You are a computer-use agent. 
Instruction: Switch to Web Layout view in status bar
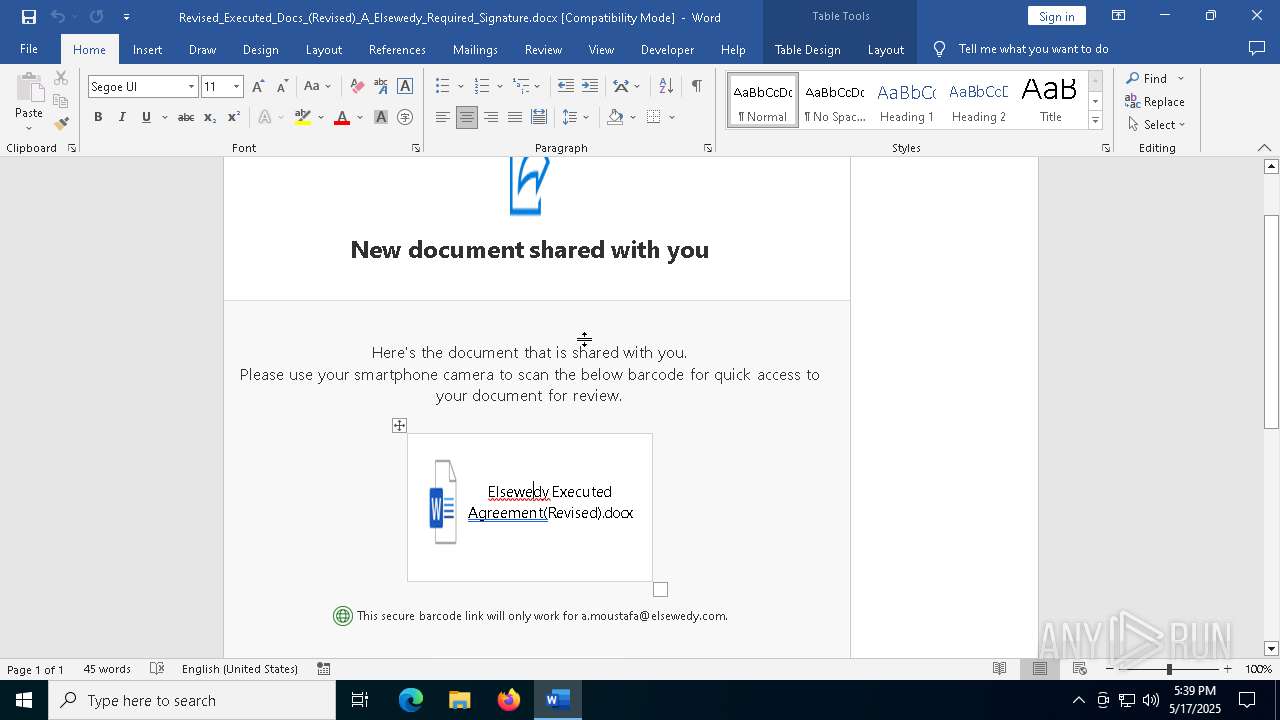coord(1080,669)
